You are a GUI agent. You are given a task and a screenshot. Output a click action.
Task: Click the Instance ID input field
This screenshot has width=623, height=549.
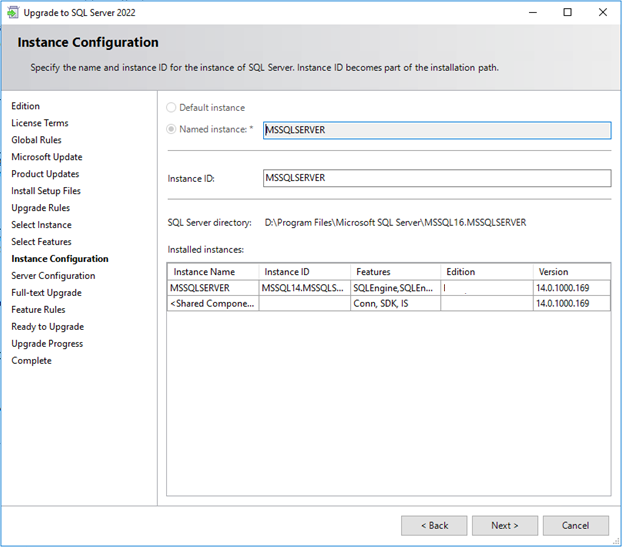[x=437, y=178]
